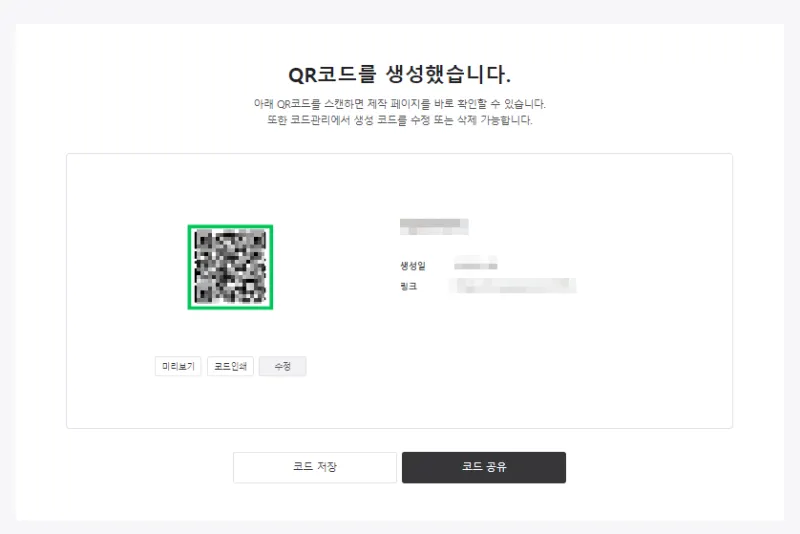The image size is (800, 534).
Task: Click the 미리보기 preview button
Action: [178, 366]
